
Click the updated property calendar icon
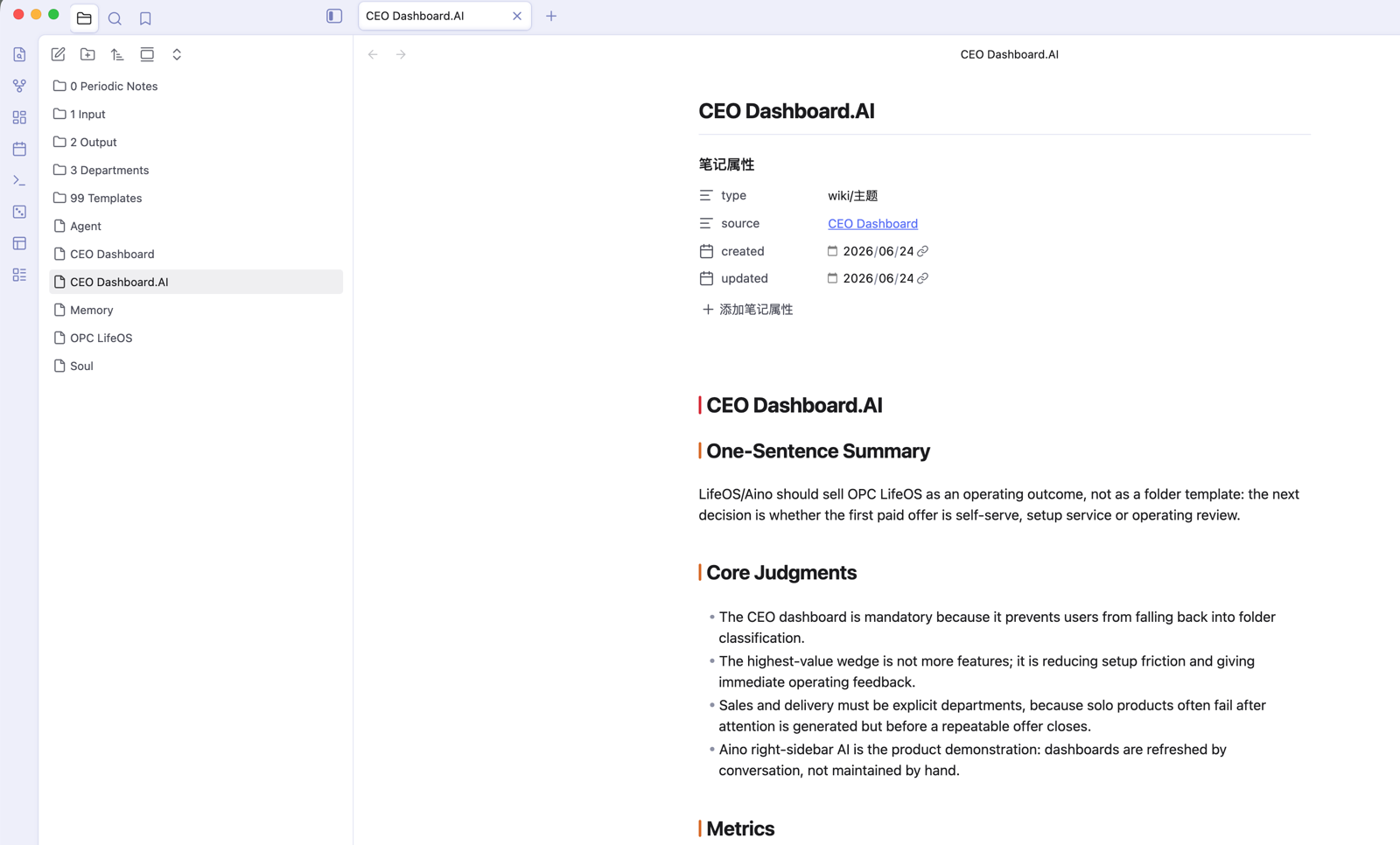(x=706, y=278)
